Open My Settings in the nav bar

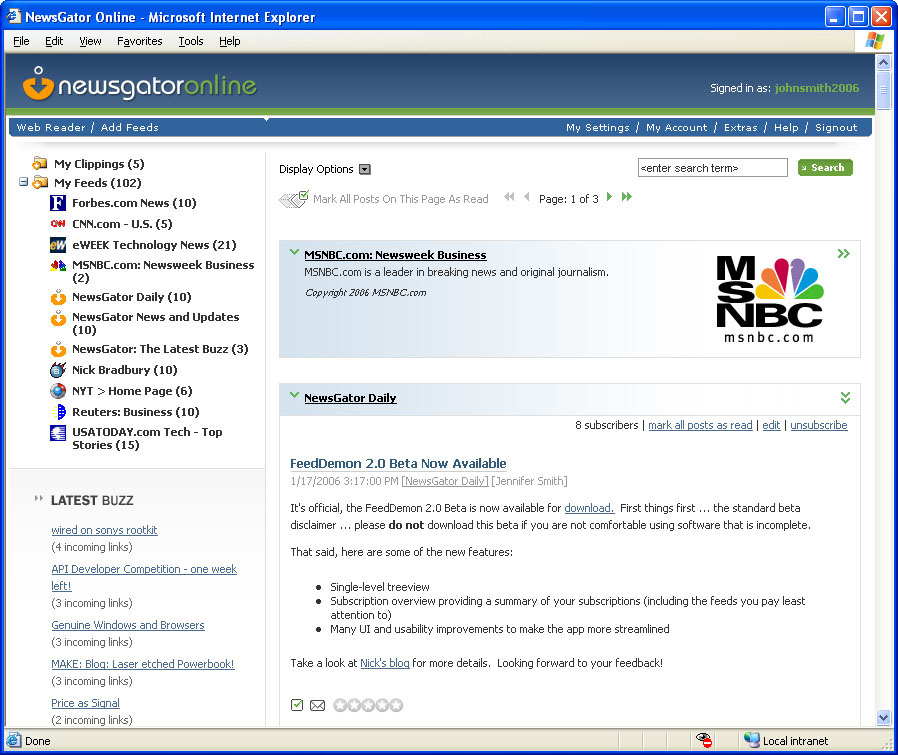click(x=598, y=127)
